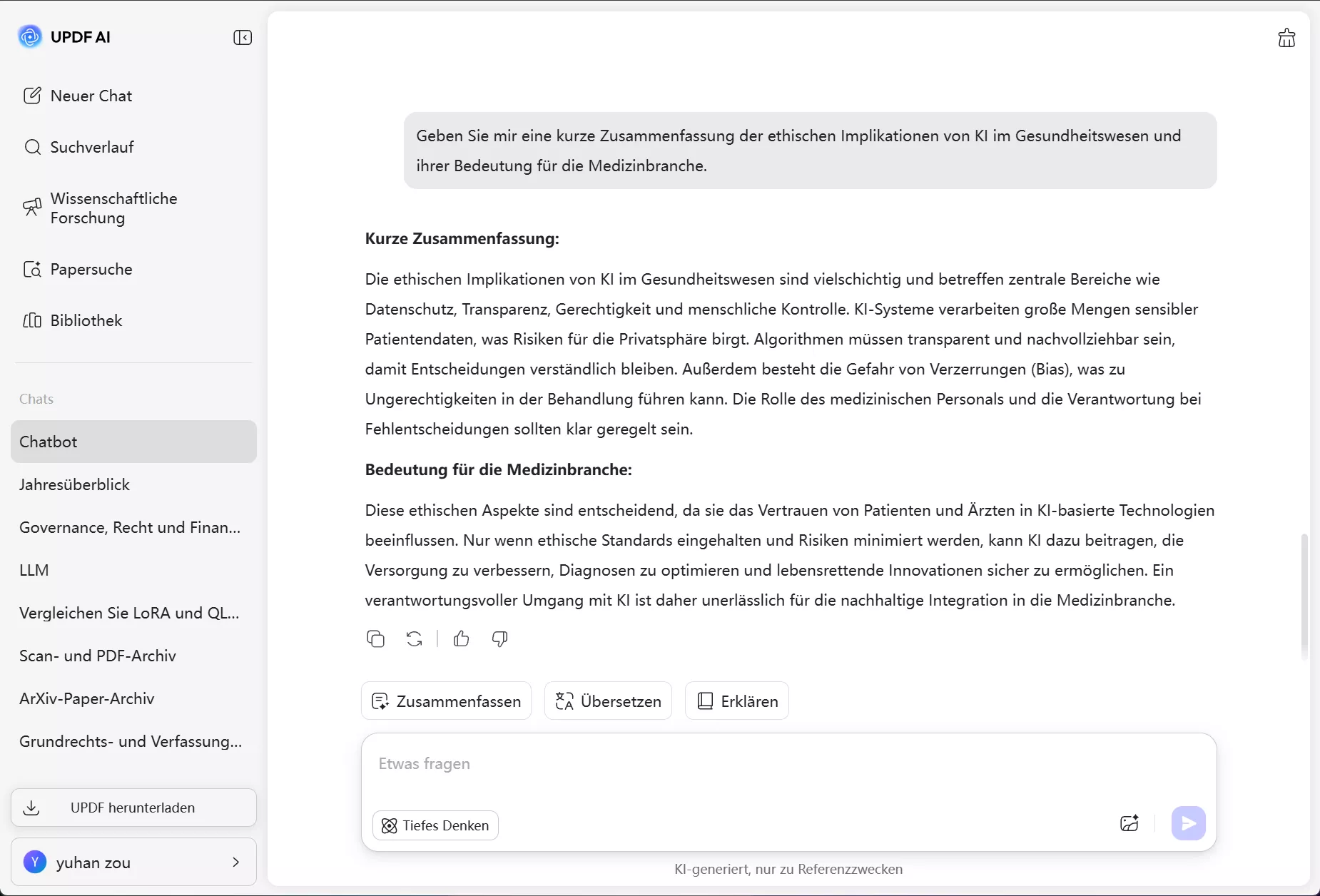1320x896 pixels.
Task: Clear the chat with the broom icon
Action: pos(1286,37)
